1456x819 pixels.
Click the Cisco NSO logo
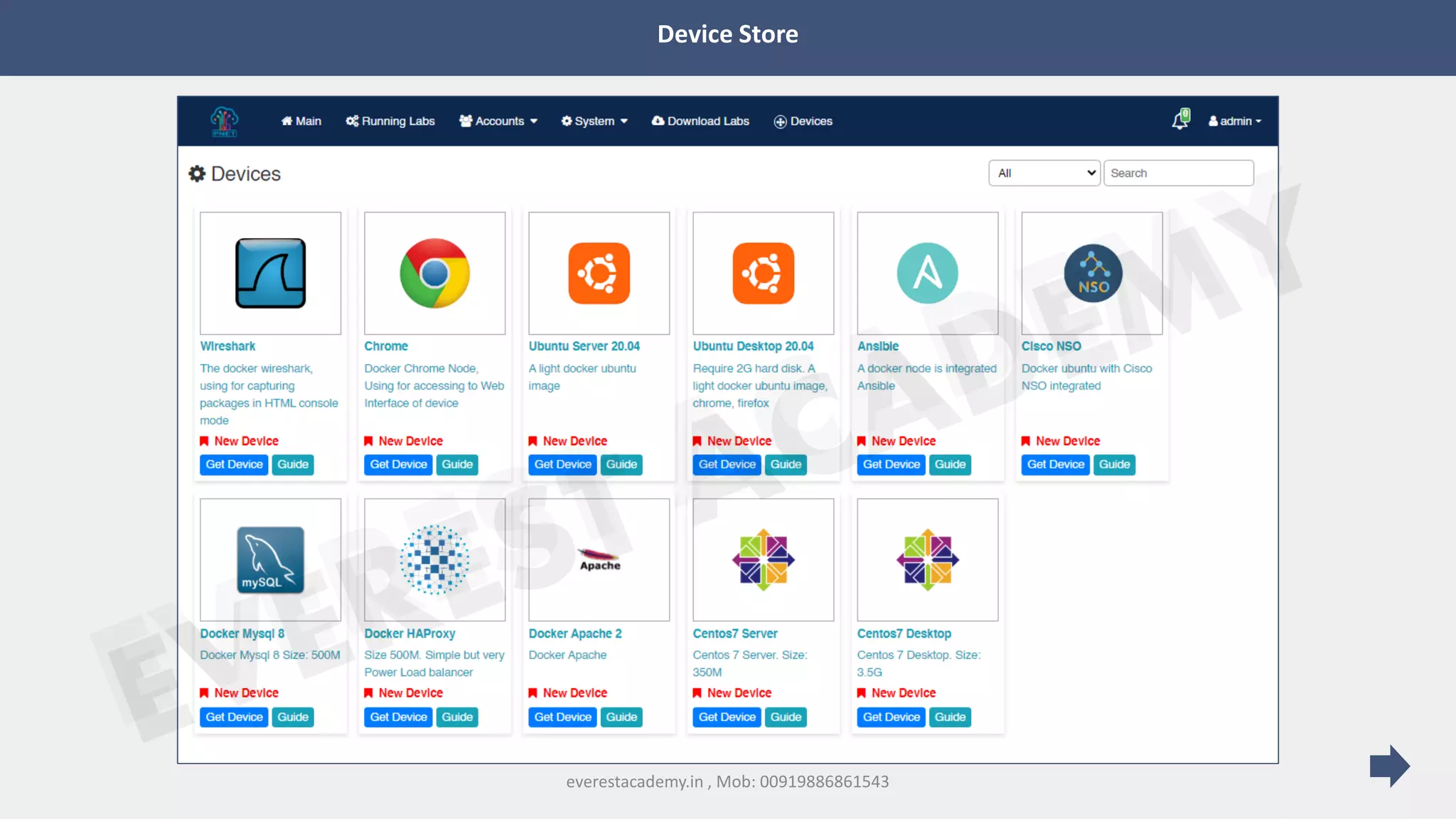pyautogui.click(x=1092, y=273)
